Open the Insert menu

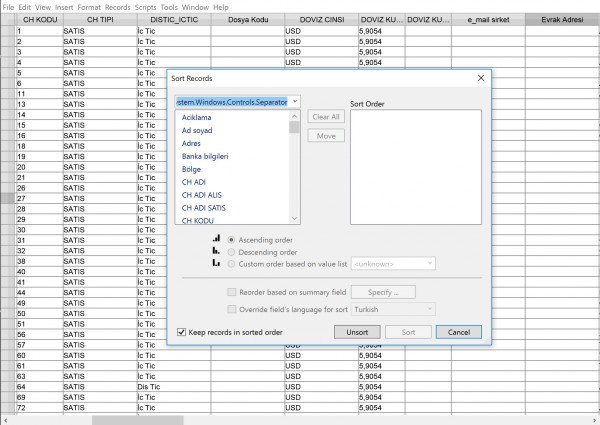pyautogui.click(x=64, y=7)
